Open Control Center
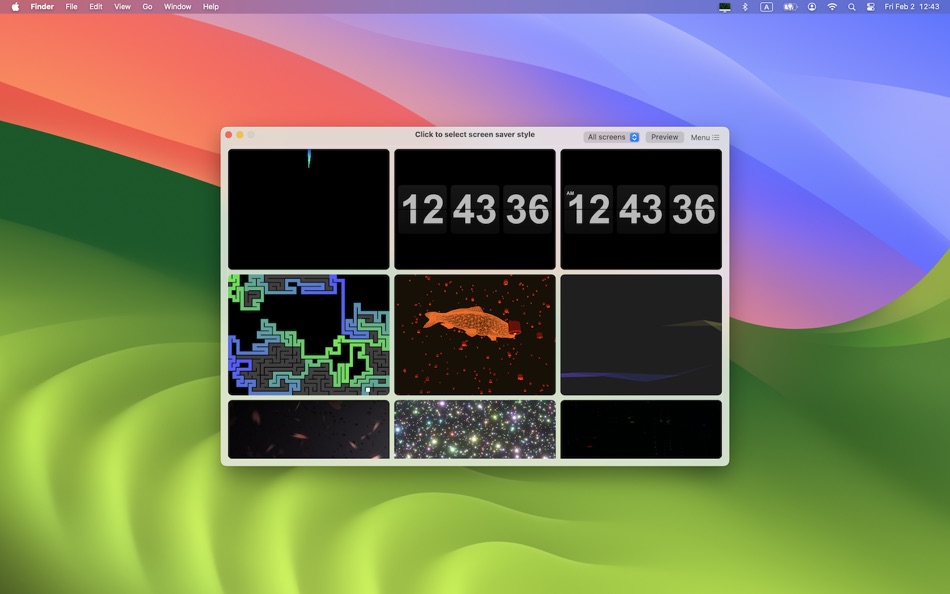 point(871,7)
